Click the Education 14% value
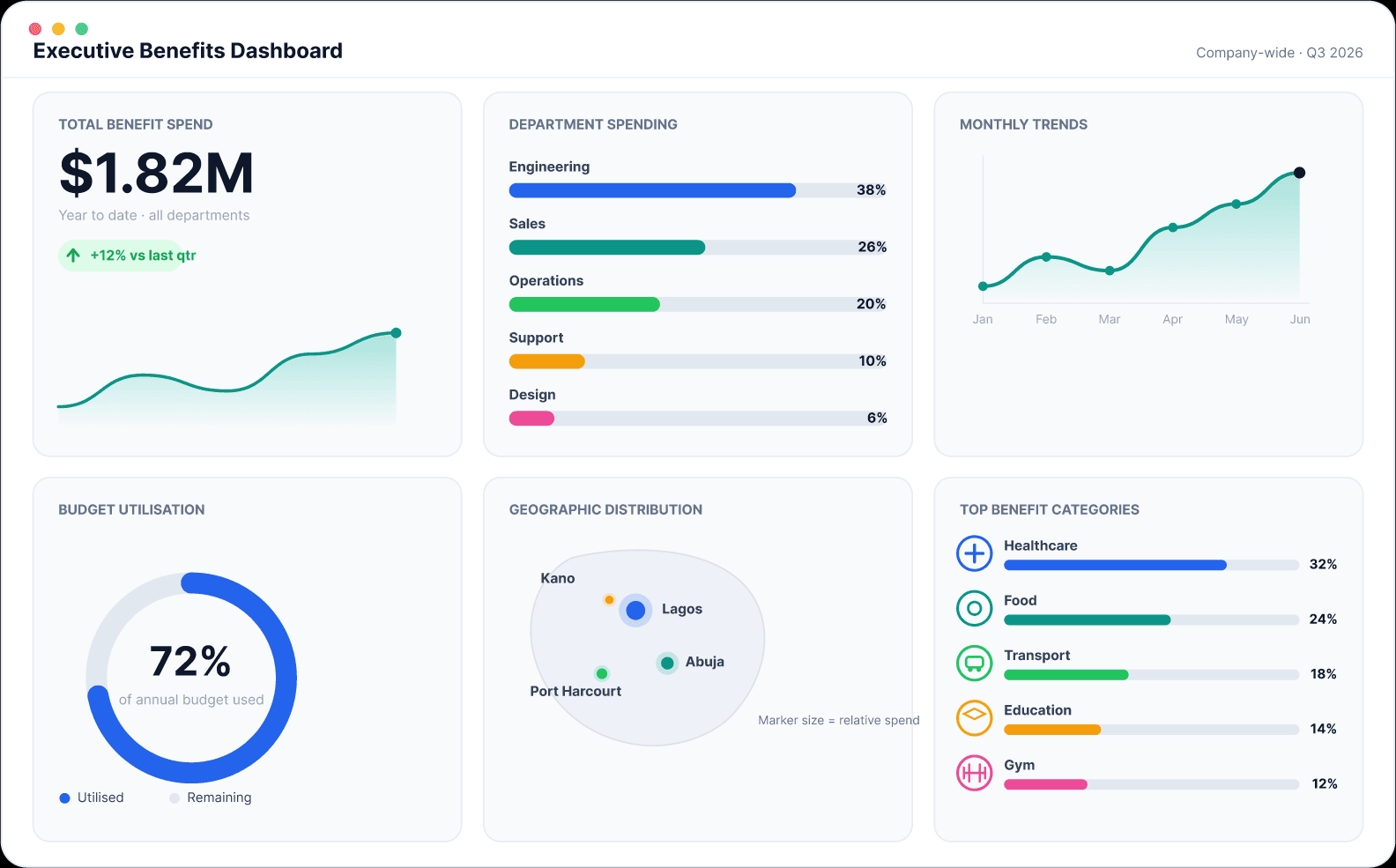Image resolution: width=1396 pixels, height=868 pixels. [x=1323, y=729]
